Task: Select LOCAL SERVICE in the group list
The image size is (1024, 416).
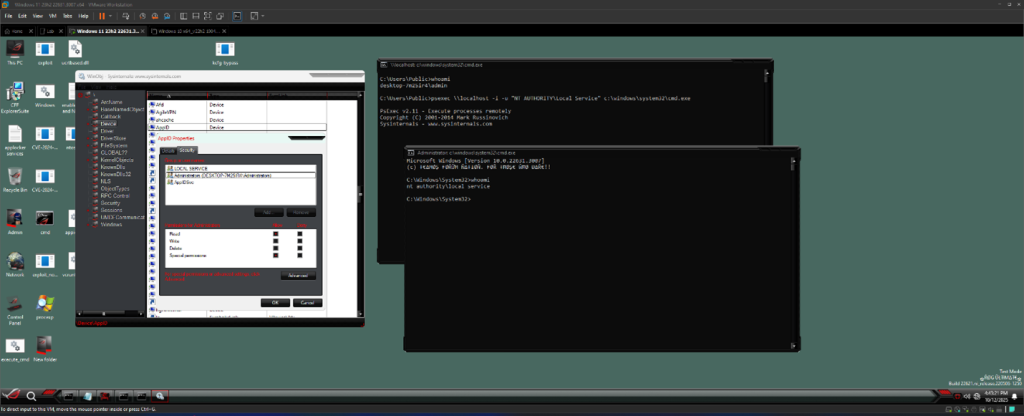Action: [189, 168]
